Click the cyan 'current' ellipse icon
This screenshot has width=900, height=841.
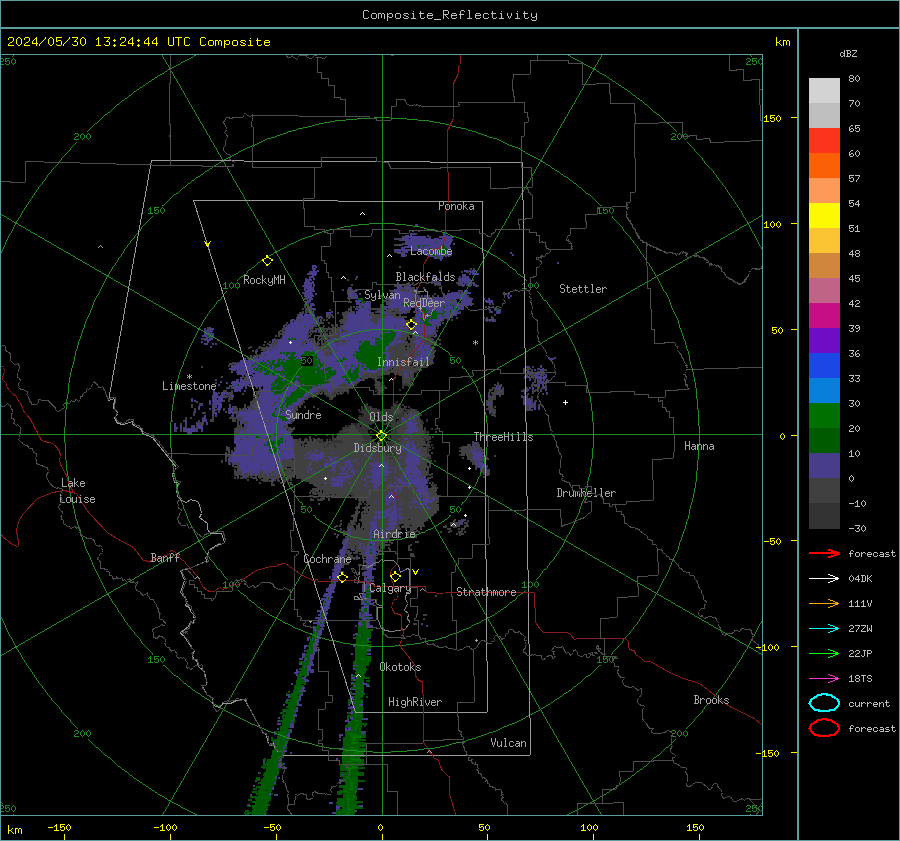(824, 703)
